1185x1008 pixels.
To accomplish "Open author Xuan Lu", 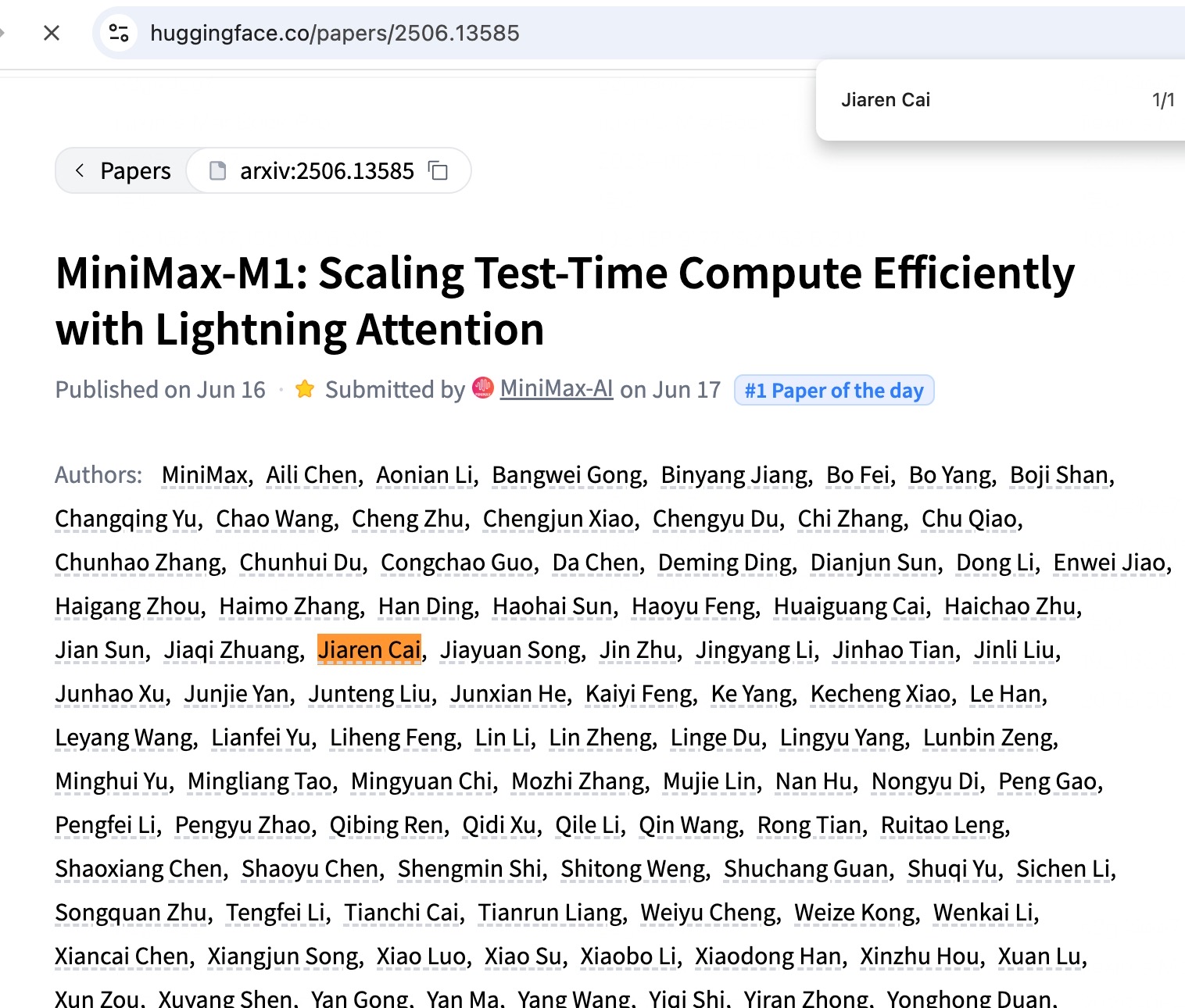I will click(x=1040, y=956).
